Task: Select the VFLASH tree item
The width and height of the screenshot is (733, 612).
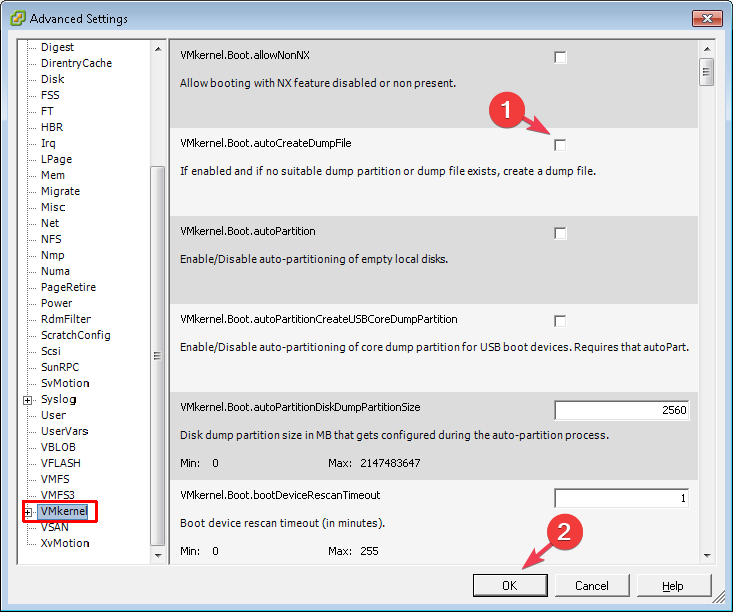Action: pos(60,463)
